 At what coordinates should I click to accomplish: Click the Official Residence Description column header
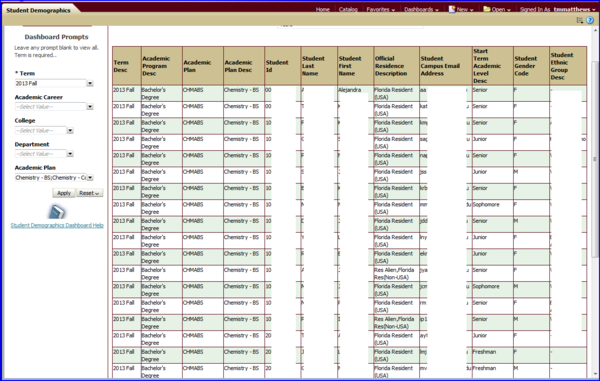coord(396,66)
